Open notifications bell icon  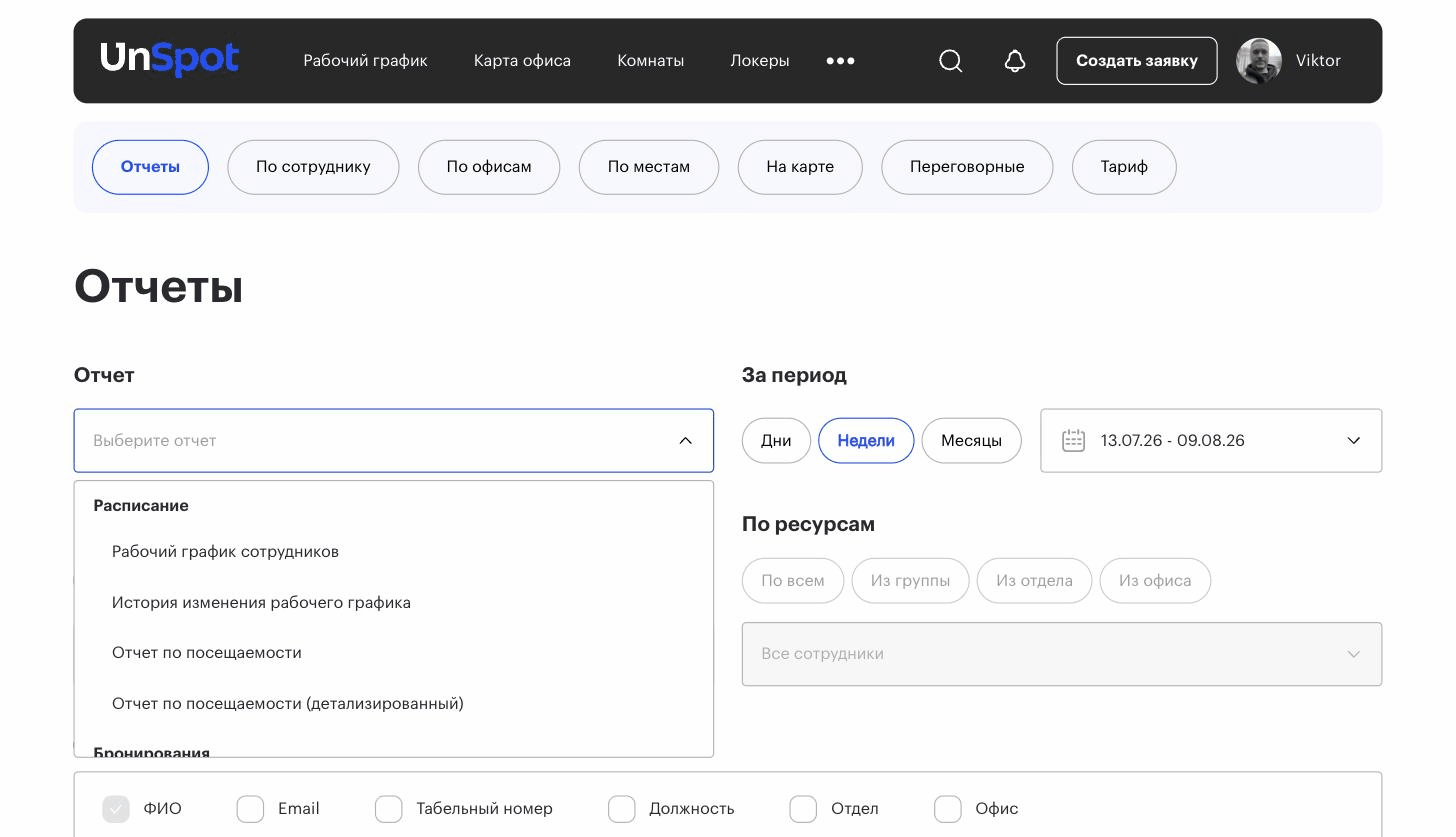pyautogui.click(x=1015, y=61)
